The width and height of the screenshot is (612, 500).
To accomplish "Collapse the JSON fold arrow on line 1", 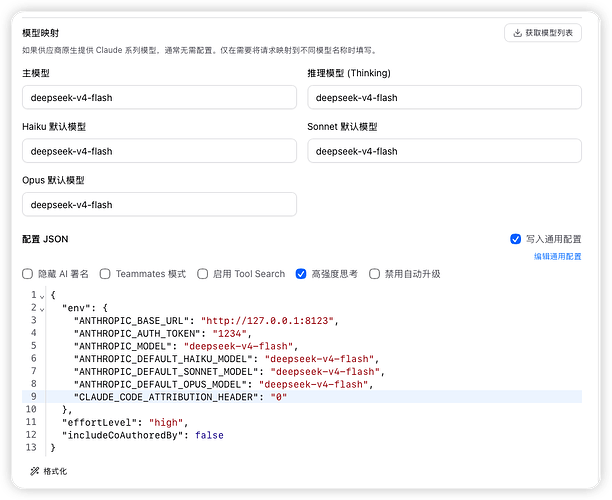I will coord(42,296).
